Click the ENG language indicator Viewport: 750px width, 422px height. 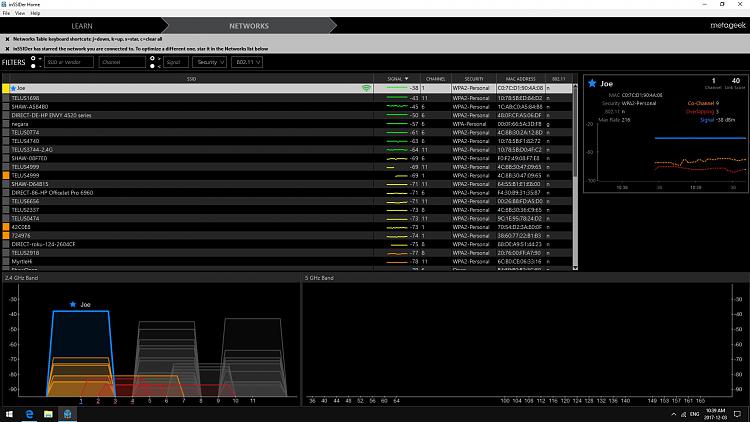click(x=695, y=414)
